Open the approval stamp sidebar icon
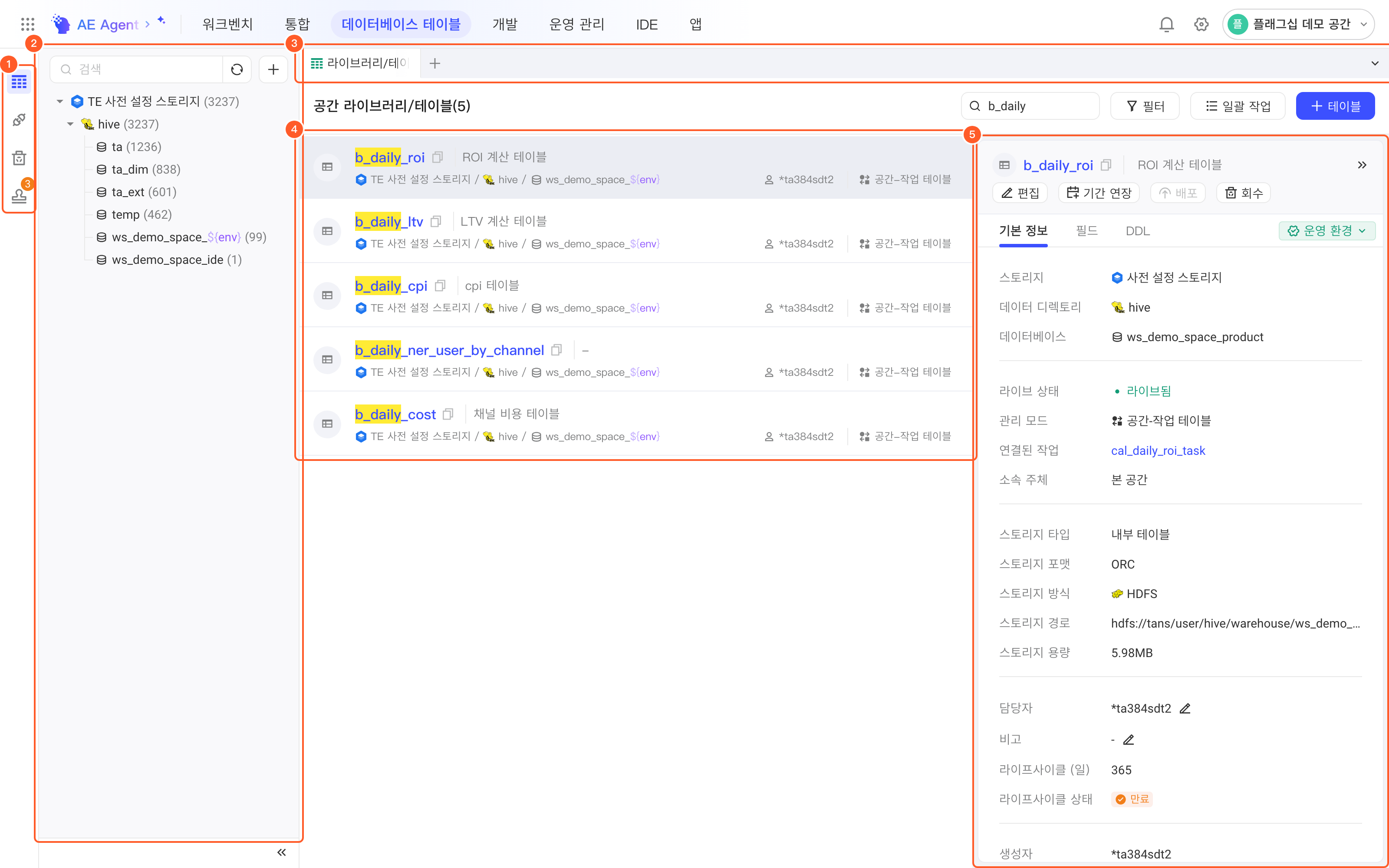This screenshot has width=1389, height=868. (x=19, y=195)
